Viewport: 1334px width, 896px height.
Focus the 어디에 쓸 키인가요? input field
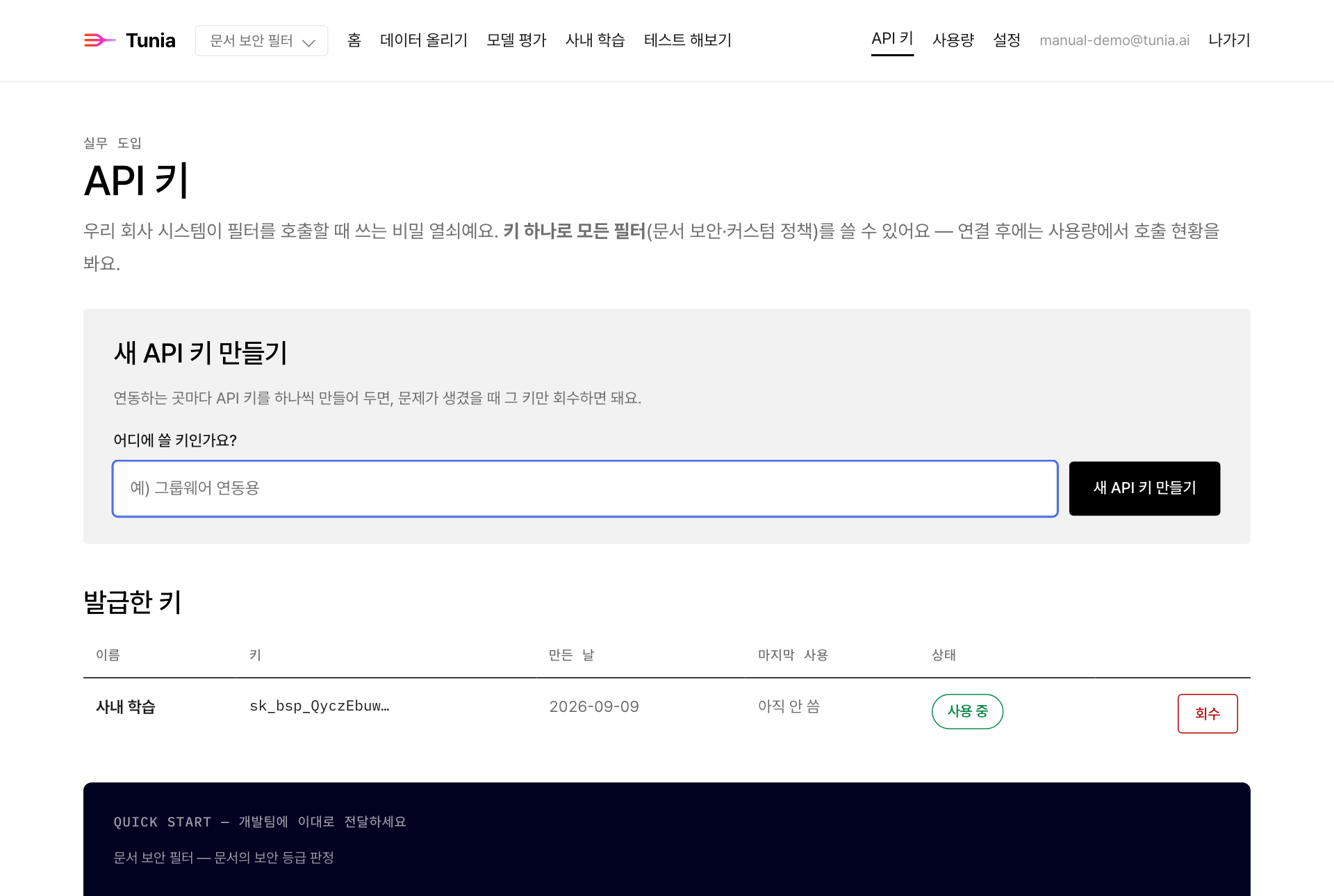[x=585, y=488]
